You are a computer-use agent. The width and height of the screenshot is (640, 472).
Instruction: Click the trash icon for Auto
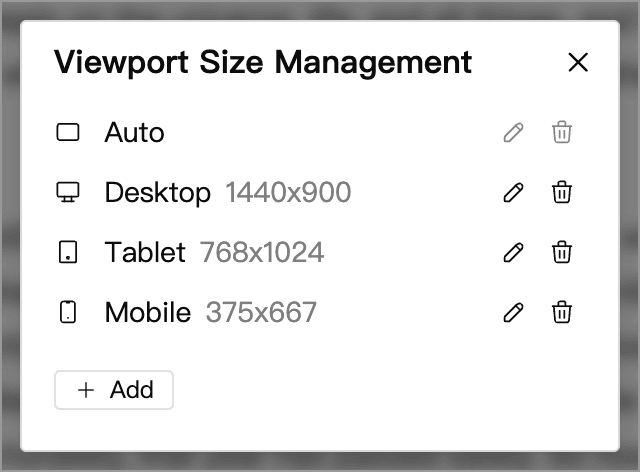562,132
